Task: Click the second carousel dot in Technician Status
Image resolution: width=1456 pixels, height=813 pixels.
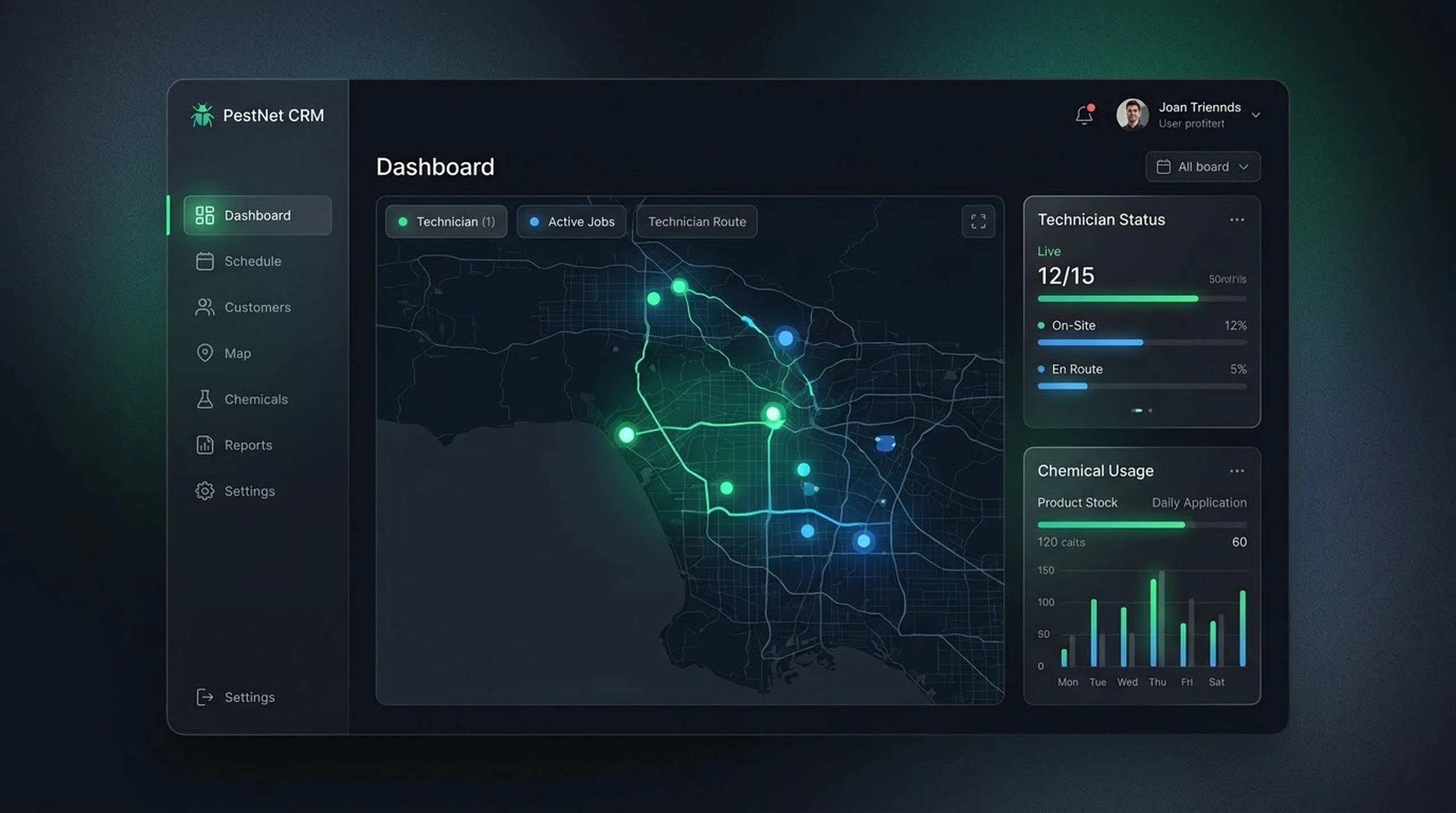Action: click(x=1150, y=410)
